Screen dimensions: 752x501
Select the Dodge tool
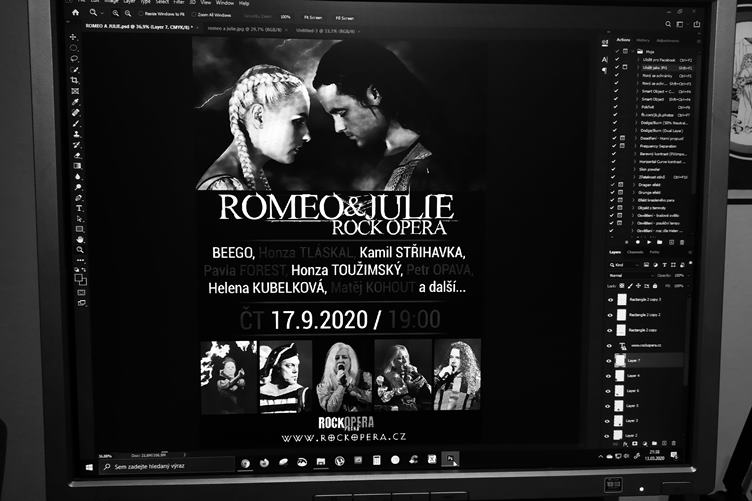[78, 187]
